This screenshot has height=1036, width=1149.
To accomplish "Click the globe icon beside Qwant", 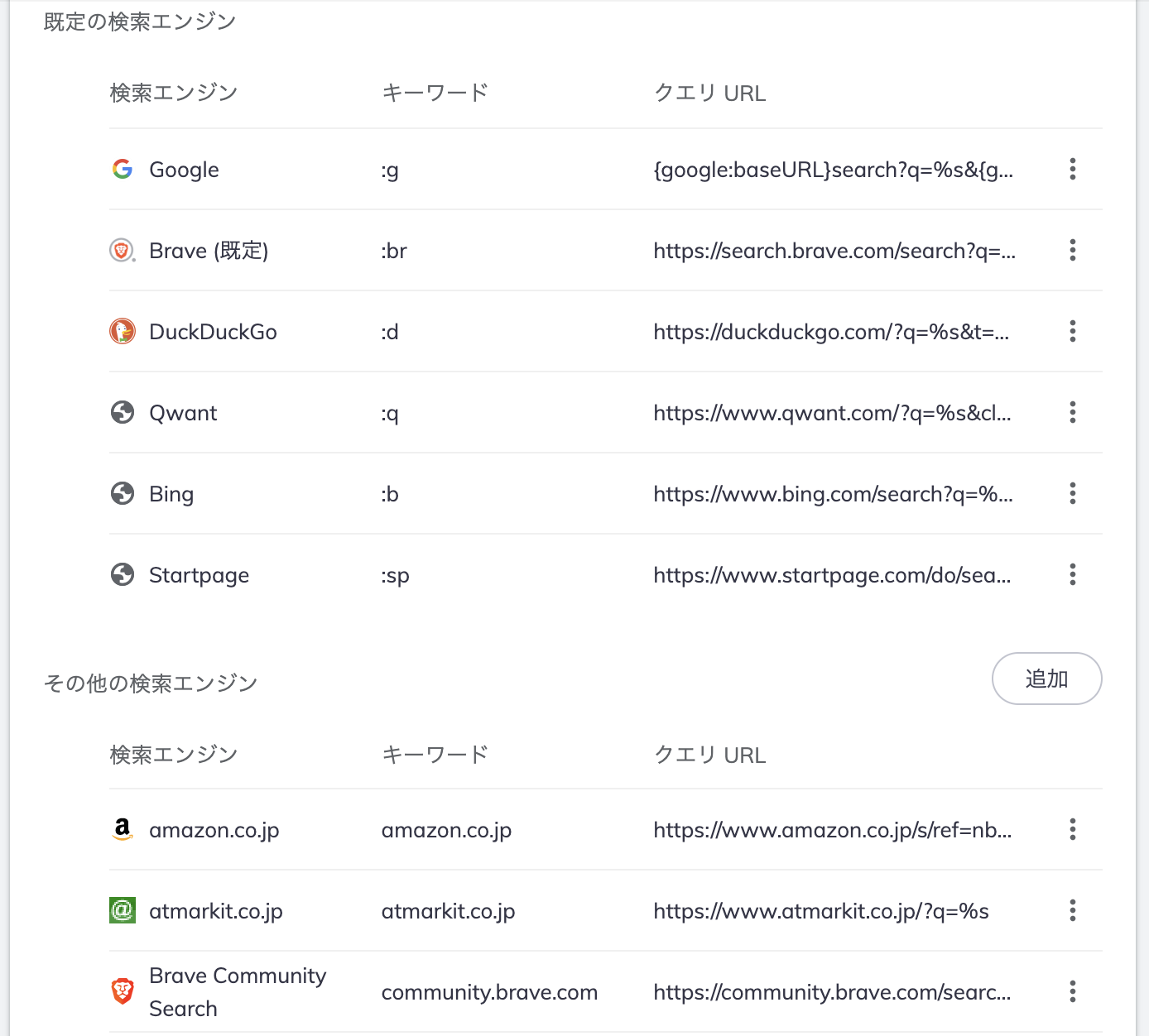I will 123,412.
